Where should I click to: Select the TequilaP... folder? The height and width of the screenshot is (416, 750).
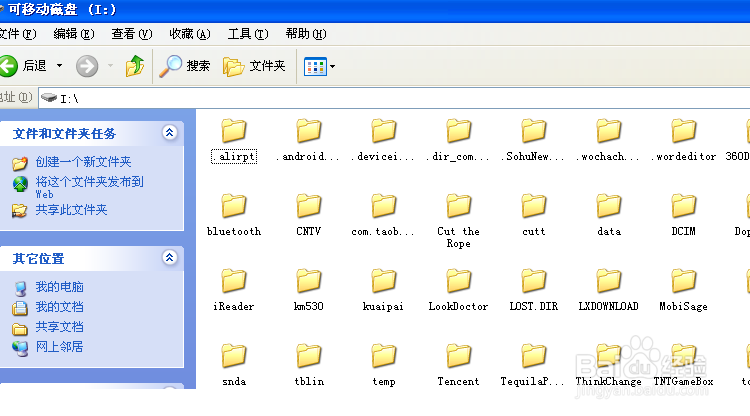pyautogui.click(x=533, y=366)
